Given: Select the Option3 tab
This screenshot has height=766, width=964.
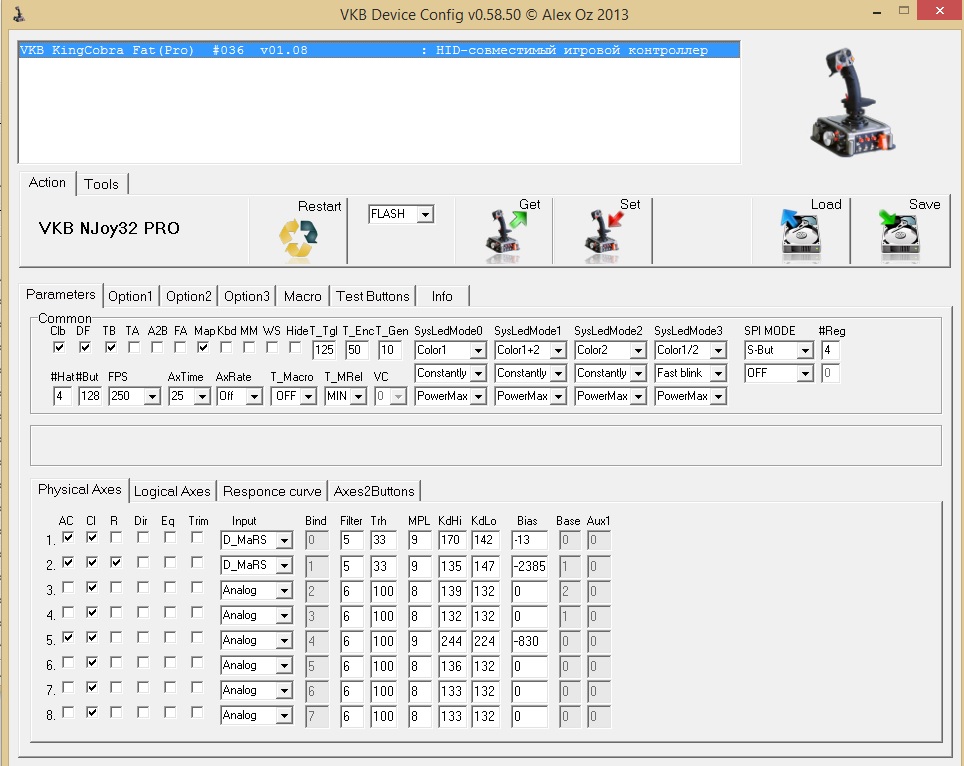Looking at the screenshot, I should tap(247, 296).
